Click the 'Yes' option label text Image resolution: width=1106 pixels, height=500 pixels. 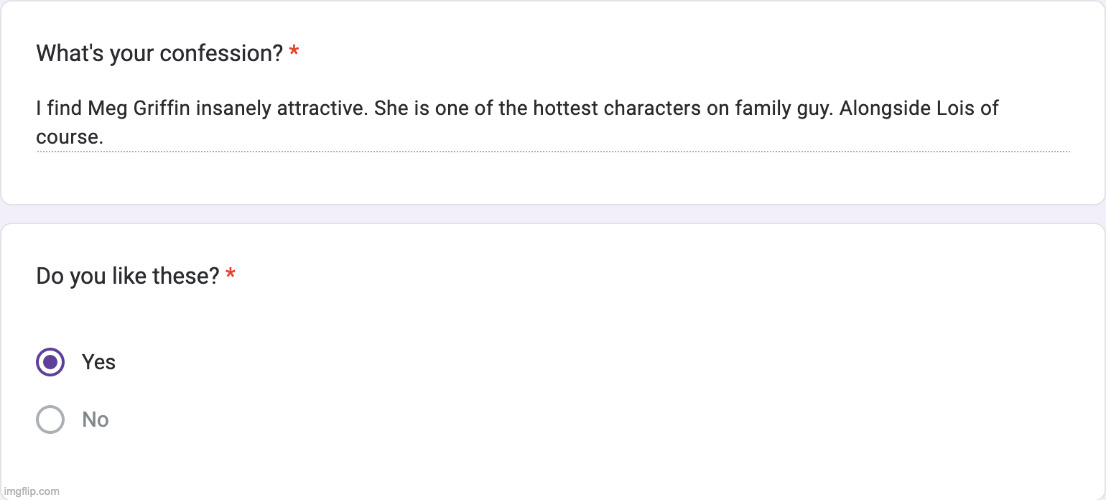pos(99,362)
